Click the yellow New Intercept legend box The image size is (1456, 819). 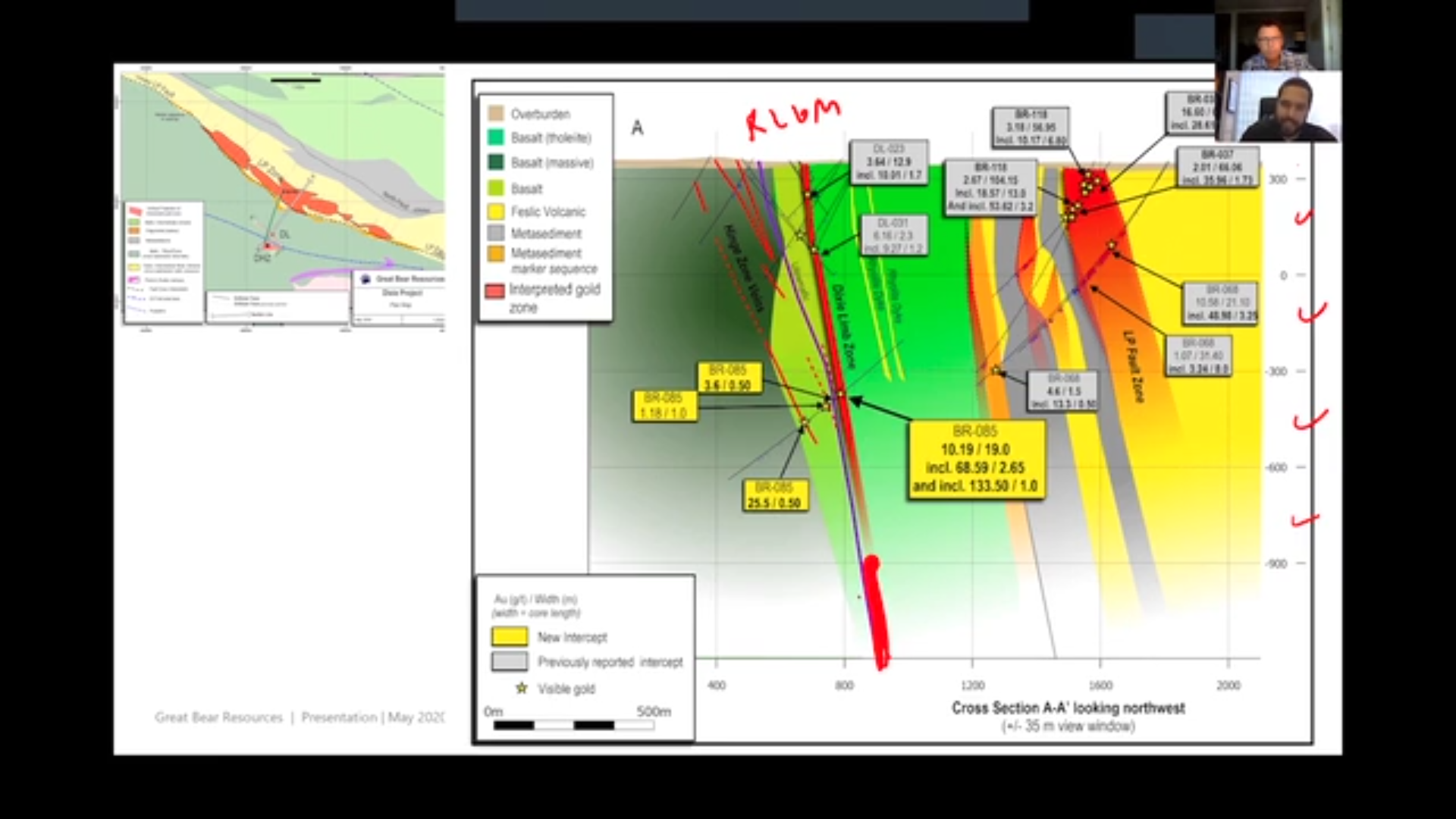click(x=510, y=636)
